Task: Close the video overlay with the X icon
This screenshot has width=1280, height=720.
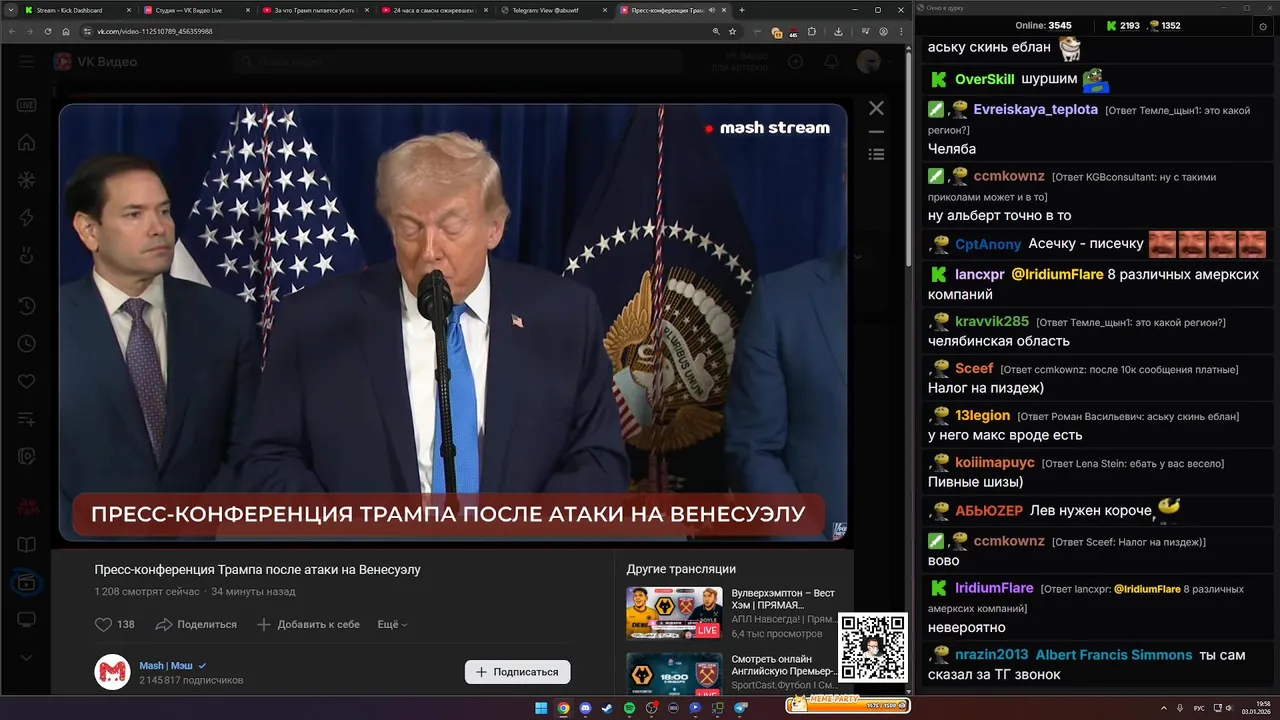Action: click(876, 108)
